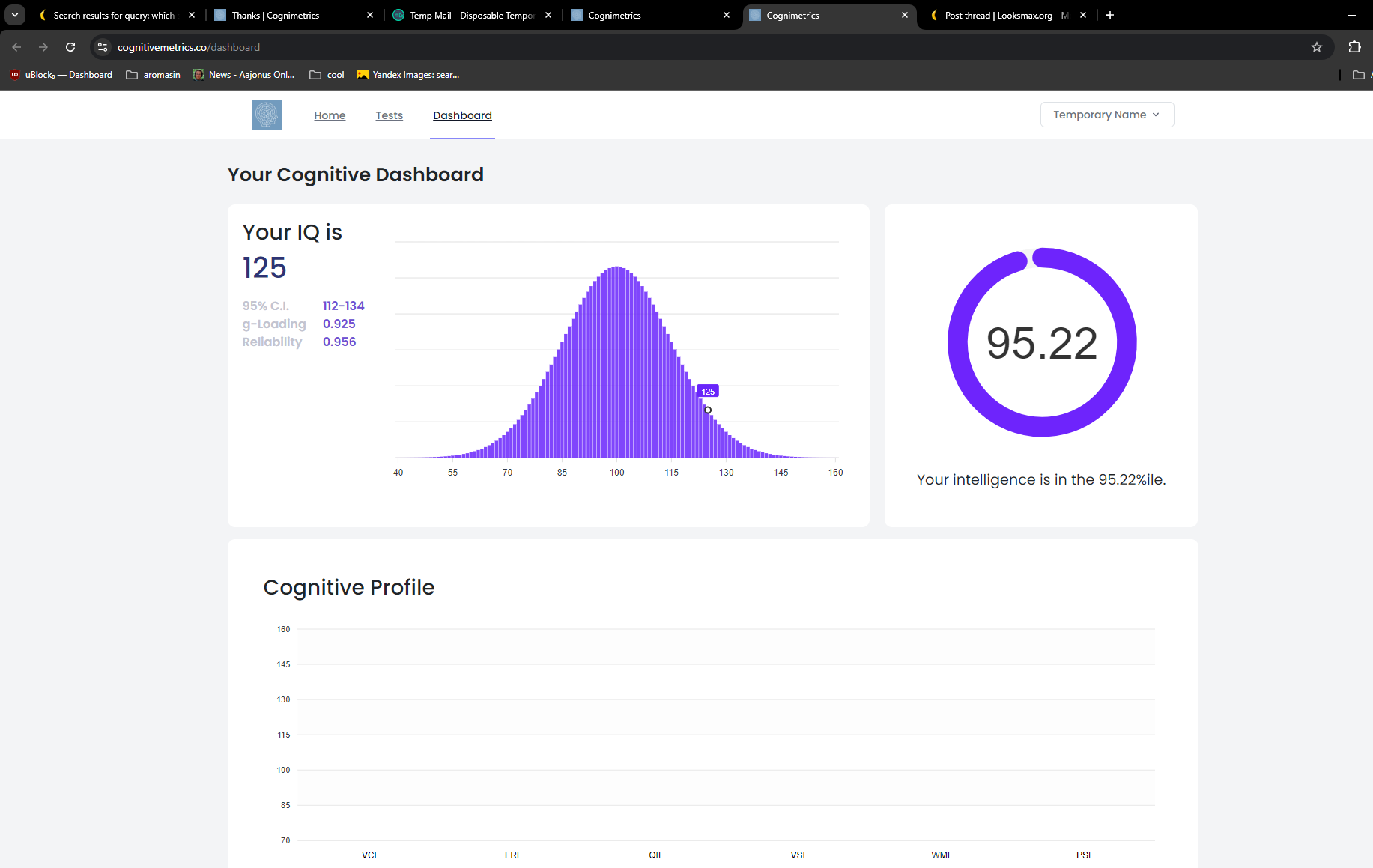Open the tab search dropdown arrow
1373x868 pixels.
15,15
